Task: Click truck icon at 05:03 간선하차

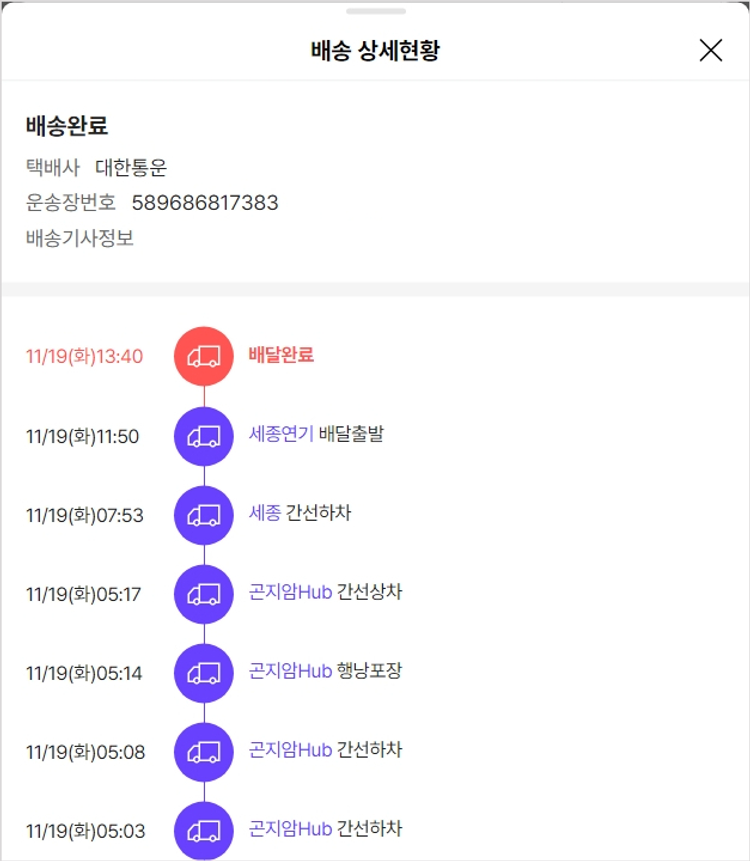Action: (204, 830)
